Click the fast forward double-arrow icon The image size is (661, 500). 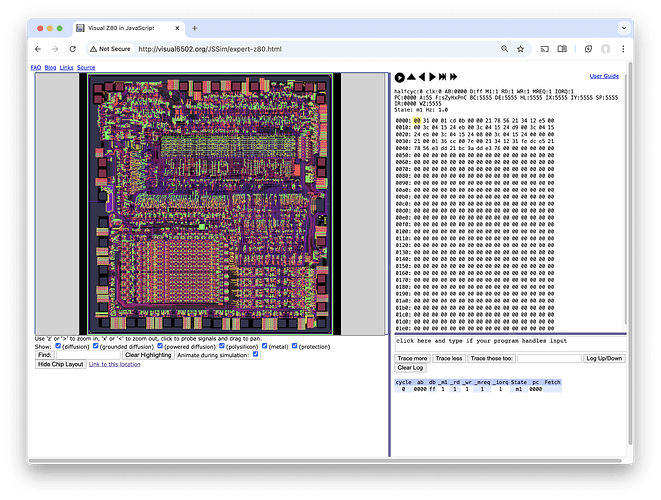pyautogui.click(x=452, y=77)
